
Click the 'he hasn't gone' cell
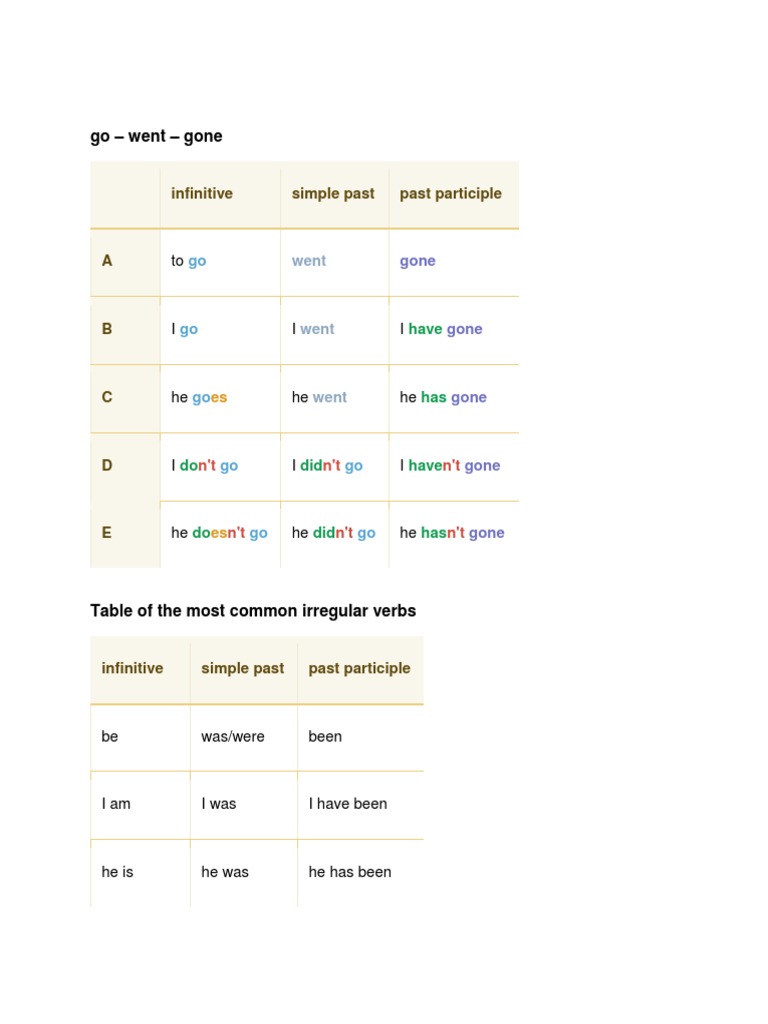(452, 533)
